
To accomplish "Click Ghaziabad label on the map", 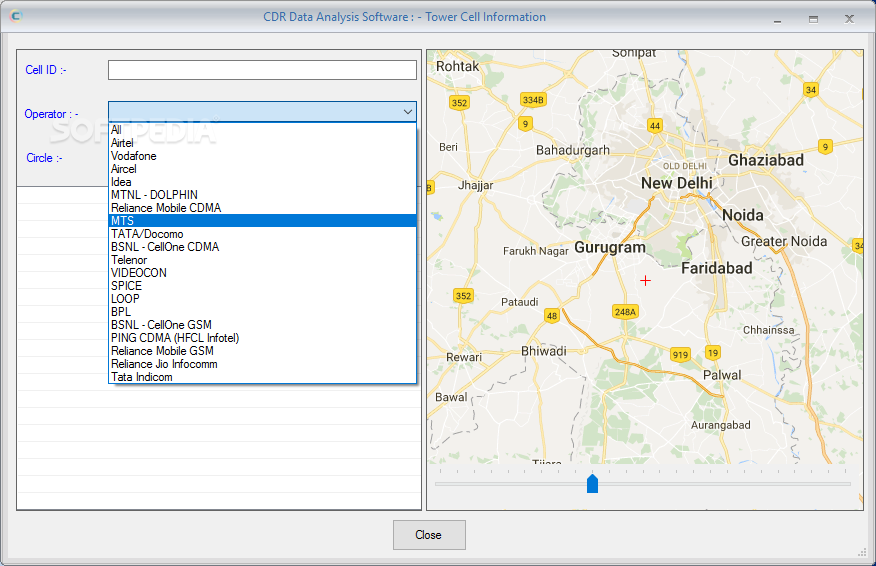I will [x=766, y=160].
